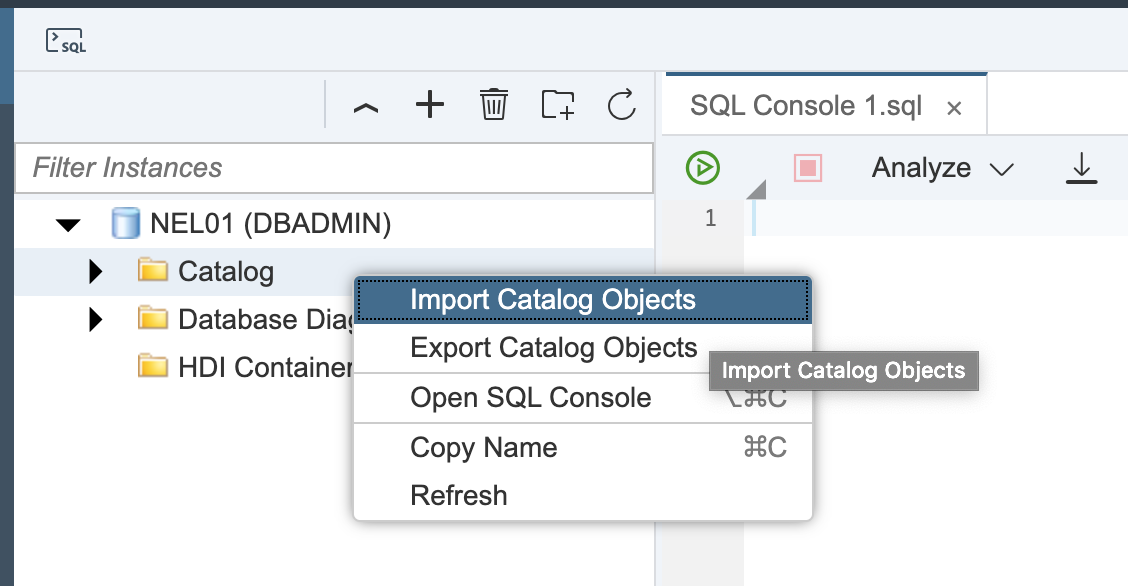The height and width of the screenshot is (586, 1128).
Task: Click the SQL console icon at top
Action: pyautogui.click(x=66, y=40)
